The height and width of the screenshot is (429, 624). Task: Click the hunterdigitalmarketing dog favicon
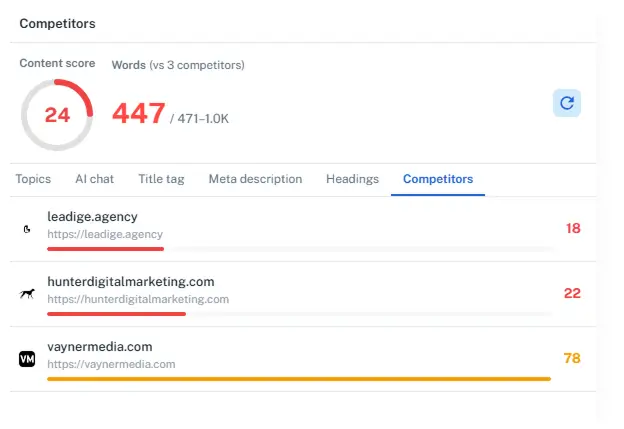click(x=27, y=294)
